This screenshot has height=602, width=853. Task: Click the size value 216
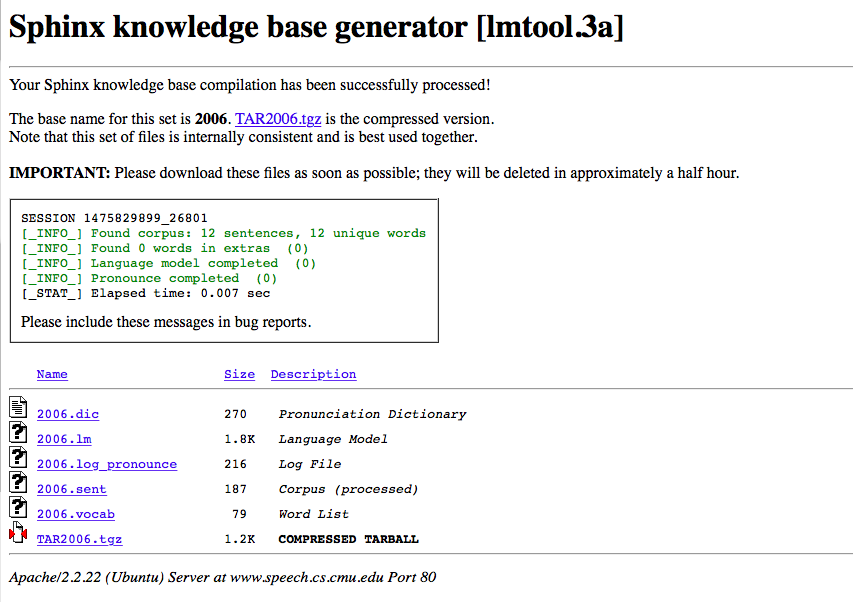236,464
